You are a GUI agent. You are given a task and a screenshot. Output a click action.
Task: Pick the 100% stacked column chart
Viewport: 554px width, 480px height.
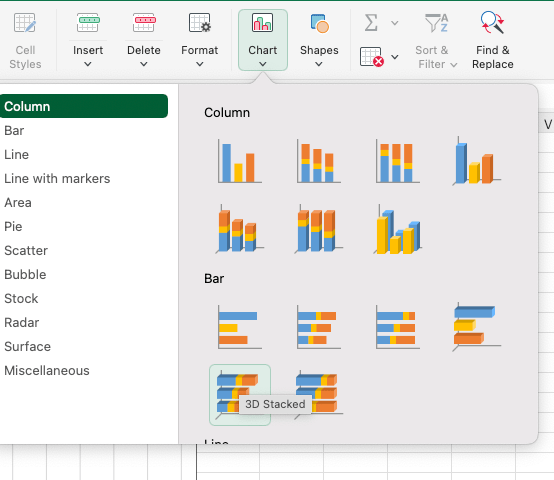click(398, 161)
